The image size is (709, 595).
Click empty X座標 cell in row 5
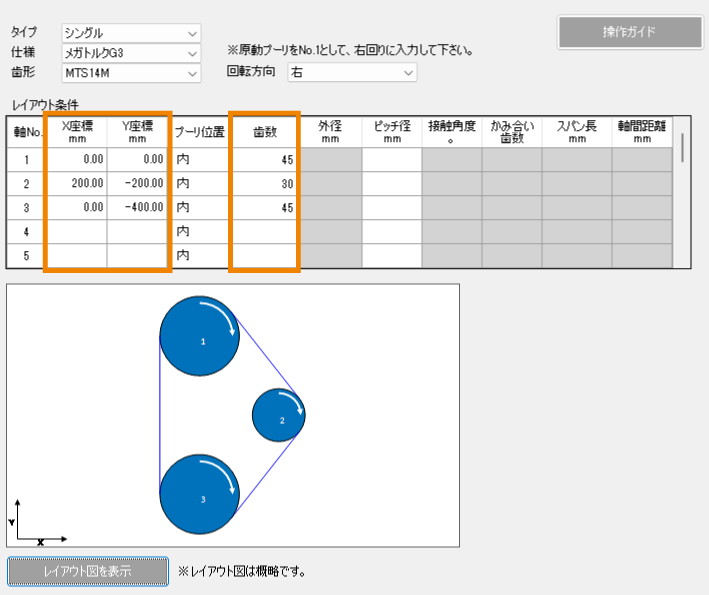[77, 255]
